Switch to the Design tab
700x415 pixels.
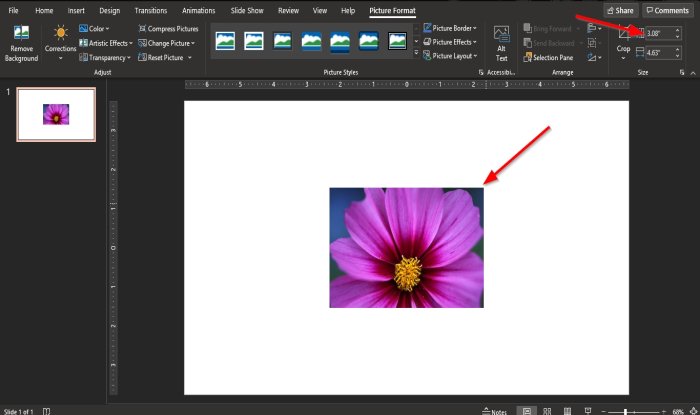click(x=110, y=10)
